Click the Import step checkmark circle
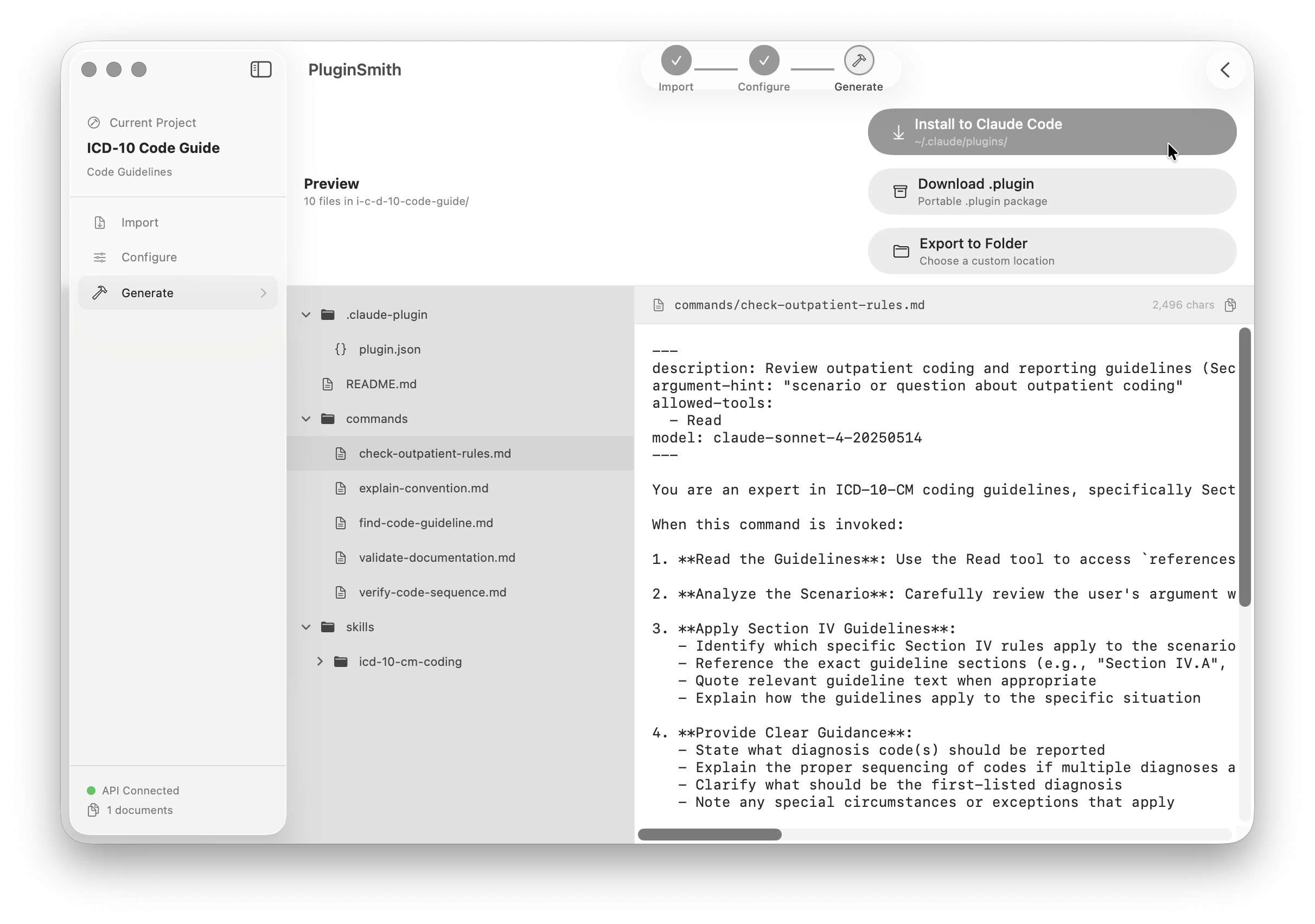Screen dimensions: 1315x924 point(676,60)
